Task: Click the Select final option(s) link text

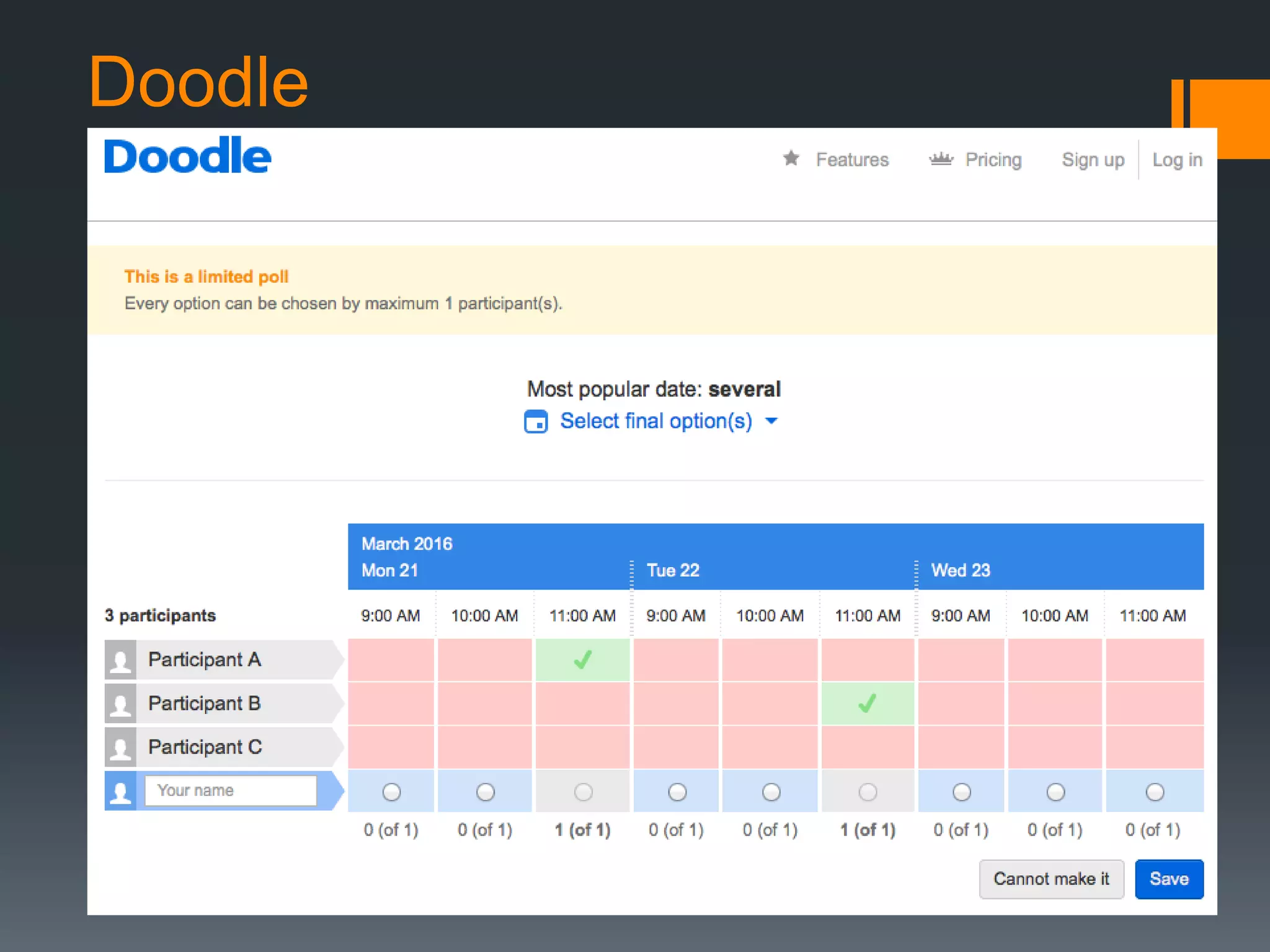Action: [x=655, y=421]
